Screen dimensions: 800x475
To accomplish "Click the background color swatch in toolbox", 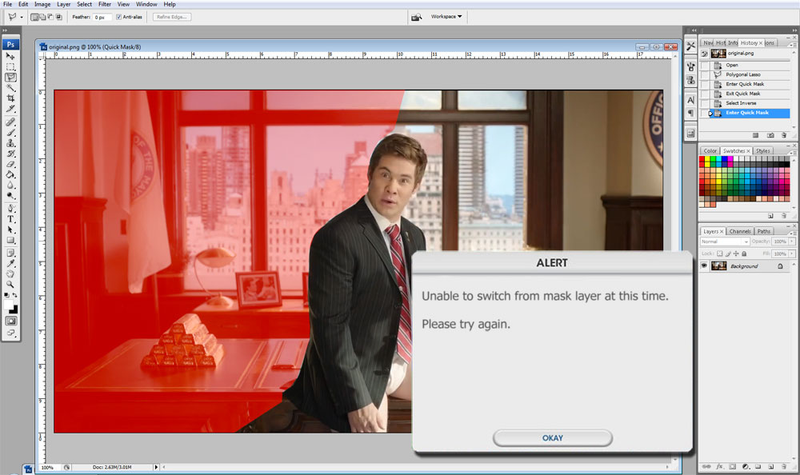I will [14, 310].
